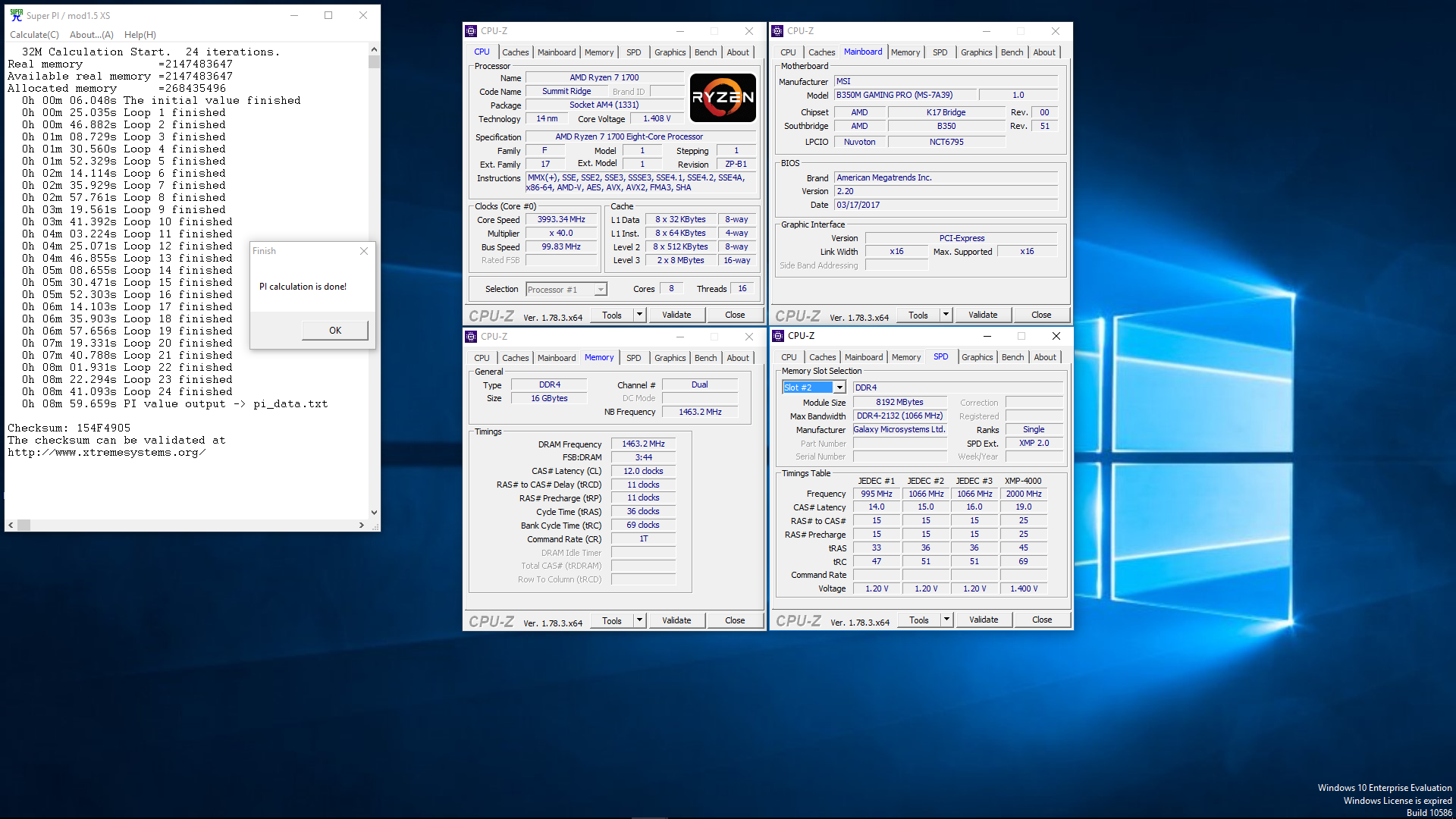
Task: Click Super PI horizontal scrollbar left arrow
Action: tap(11, 525)
